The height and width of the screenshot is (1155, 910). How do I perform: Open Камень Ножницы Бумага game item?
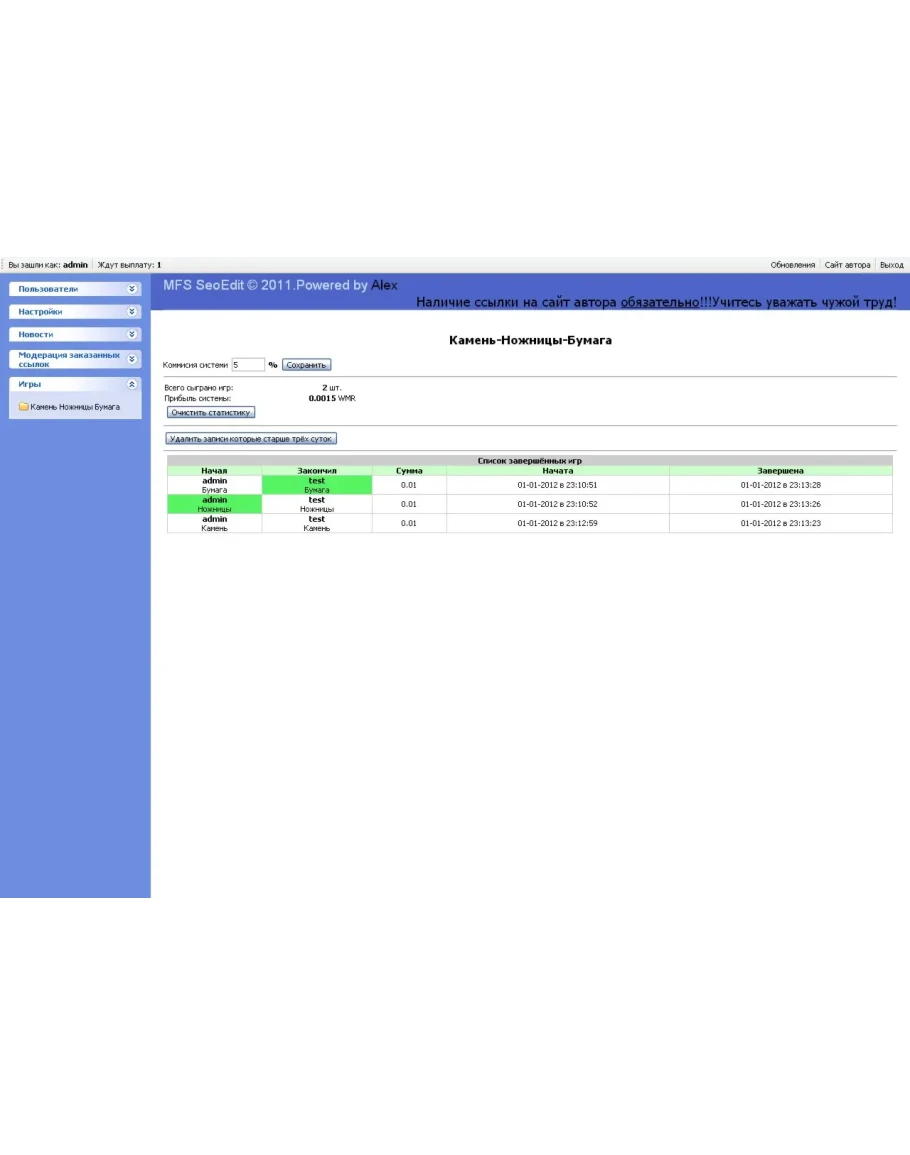tap(75, 407)
